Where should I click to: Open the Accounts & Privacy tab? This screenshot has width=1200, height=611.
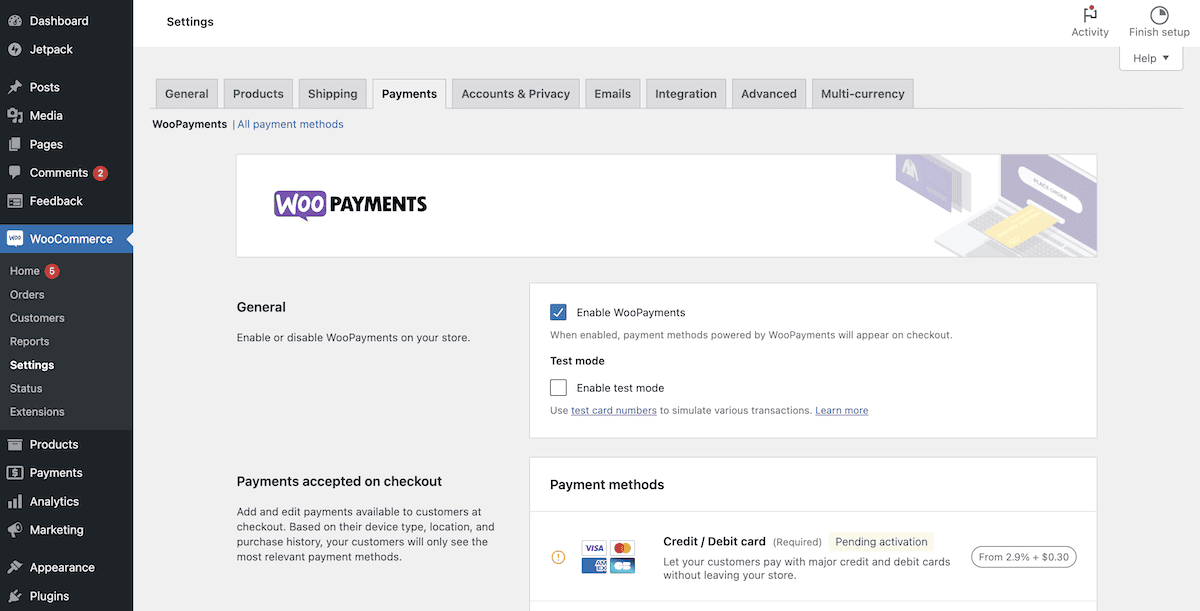click(515, 94)
